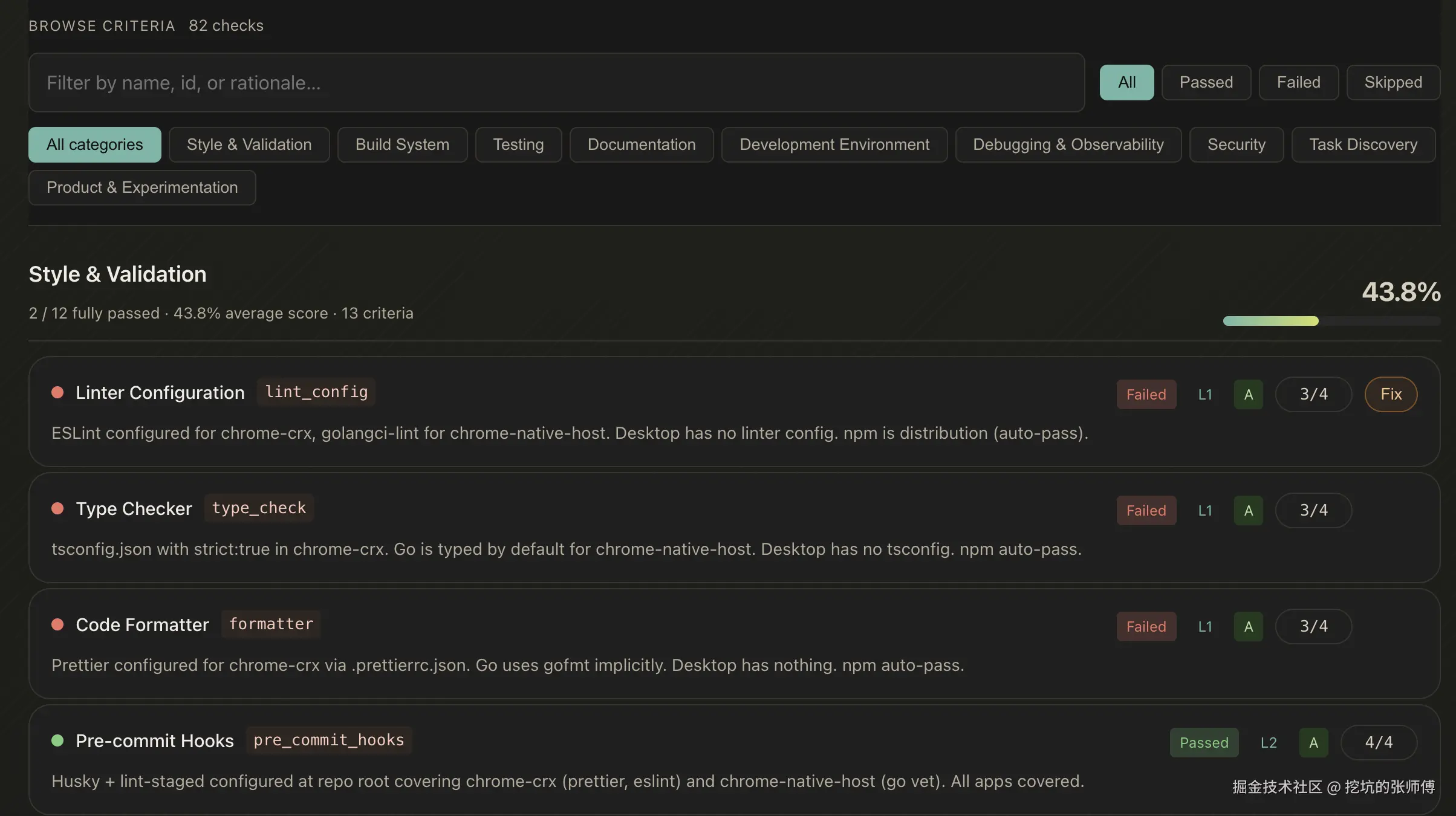The width and height of the screenshot is (1456, 816).
Task: Filter by Security category
Action: [x=1236, y=144]
